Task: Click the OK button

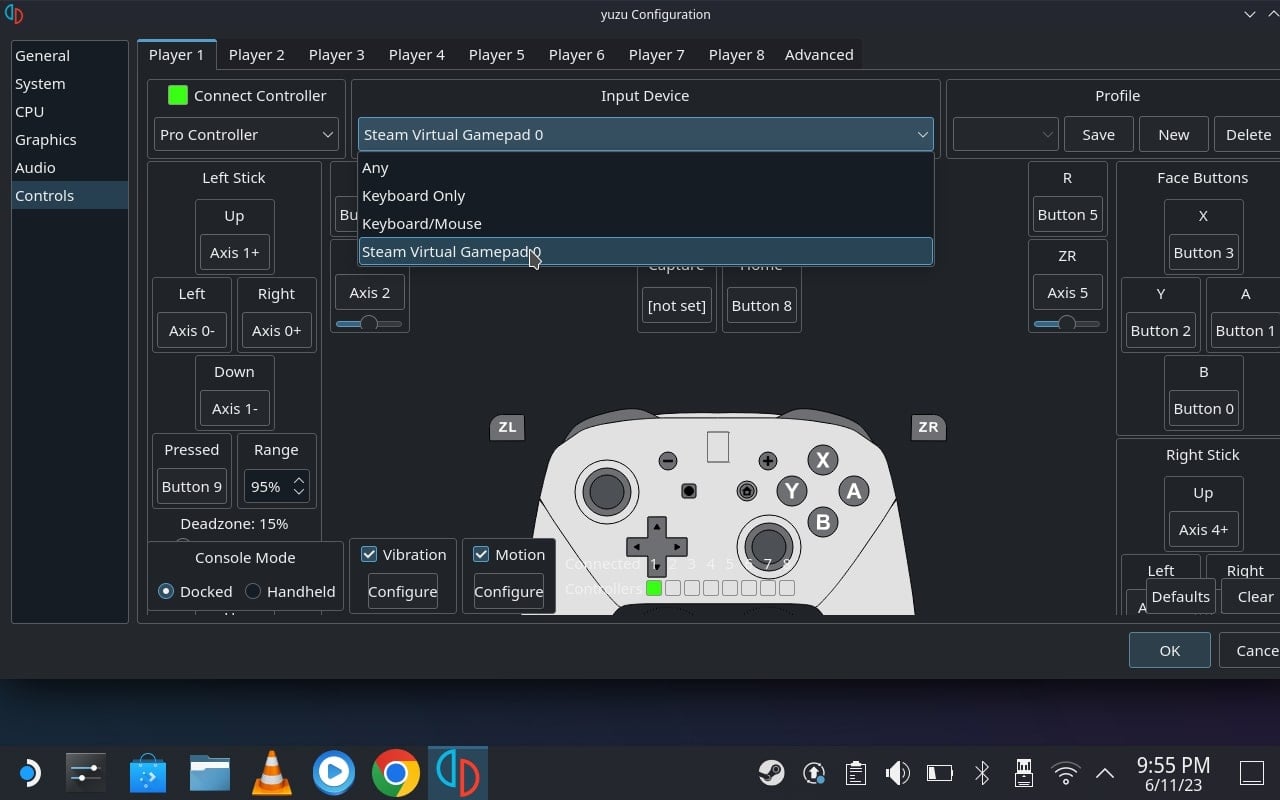Action: (1170, 650)
